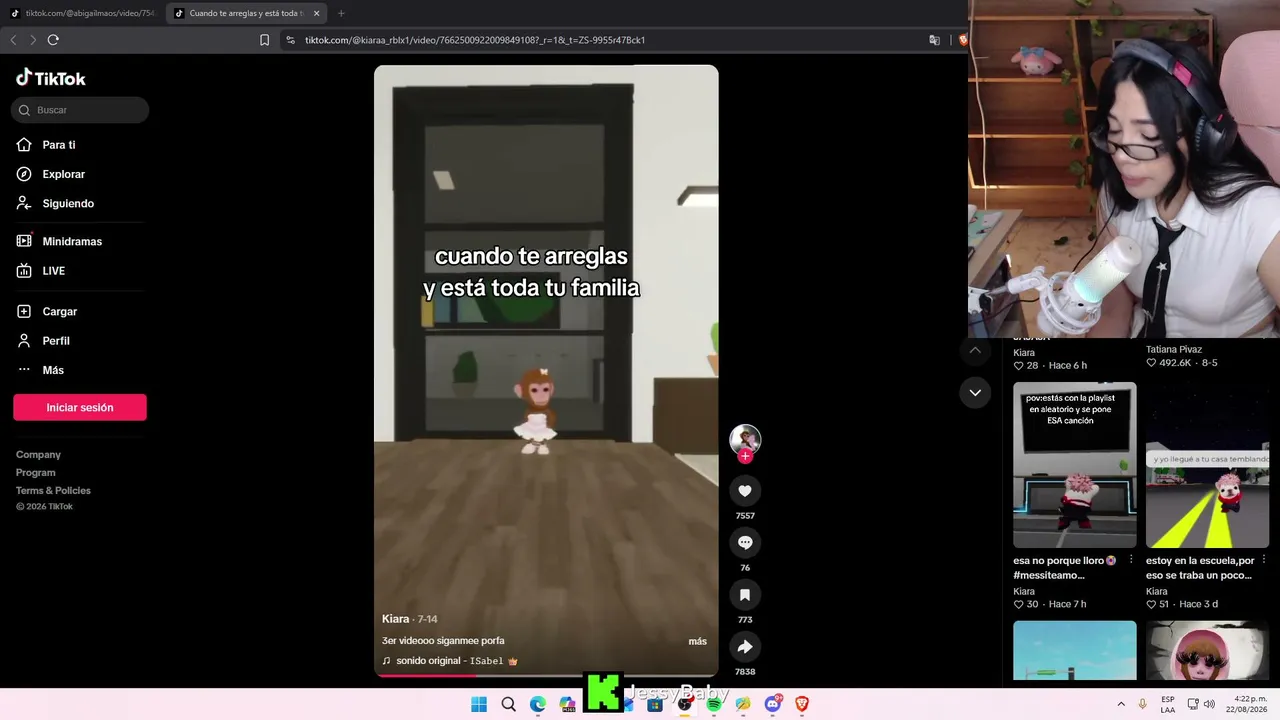Switch to the abigailmaos TikTok browser tab
The height and width of the screenshot is (720, 1280).
(x=84, y=13)
